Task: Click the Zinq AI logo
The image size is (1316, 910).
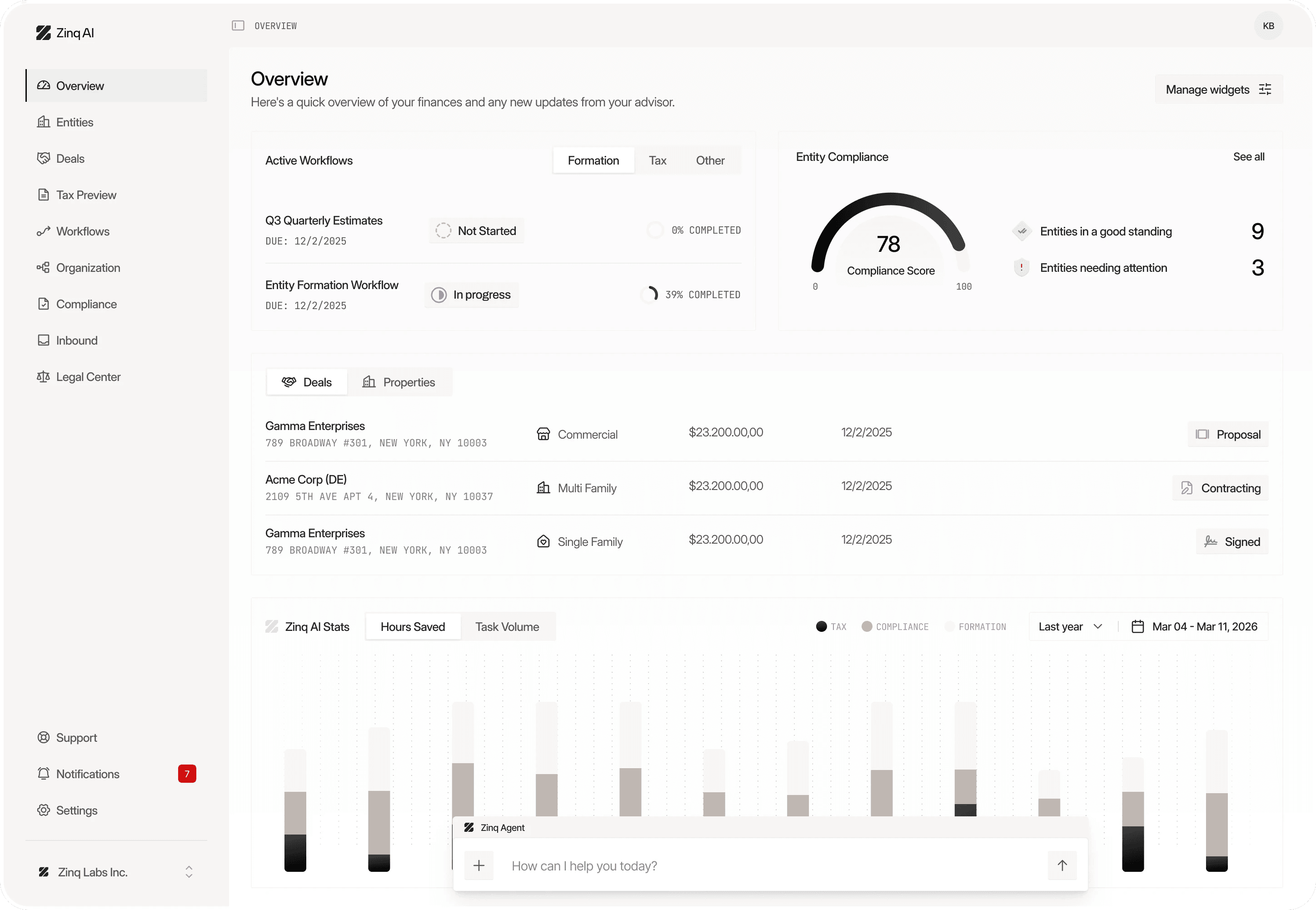Action: 65,33
